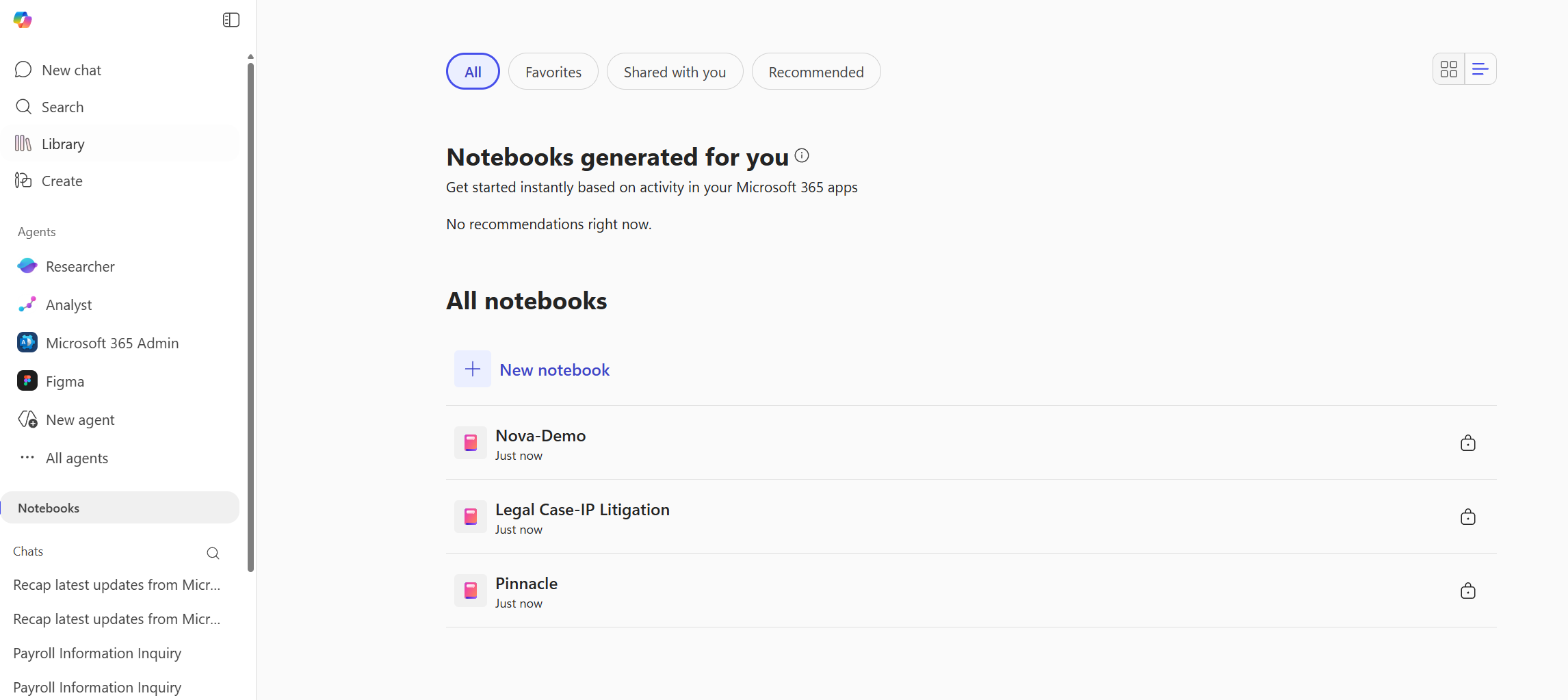The image size is (1568, 700).
Task: Switch to list view layout
Action: tap(1480, 69)
